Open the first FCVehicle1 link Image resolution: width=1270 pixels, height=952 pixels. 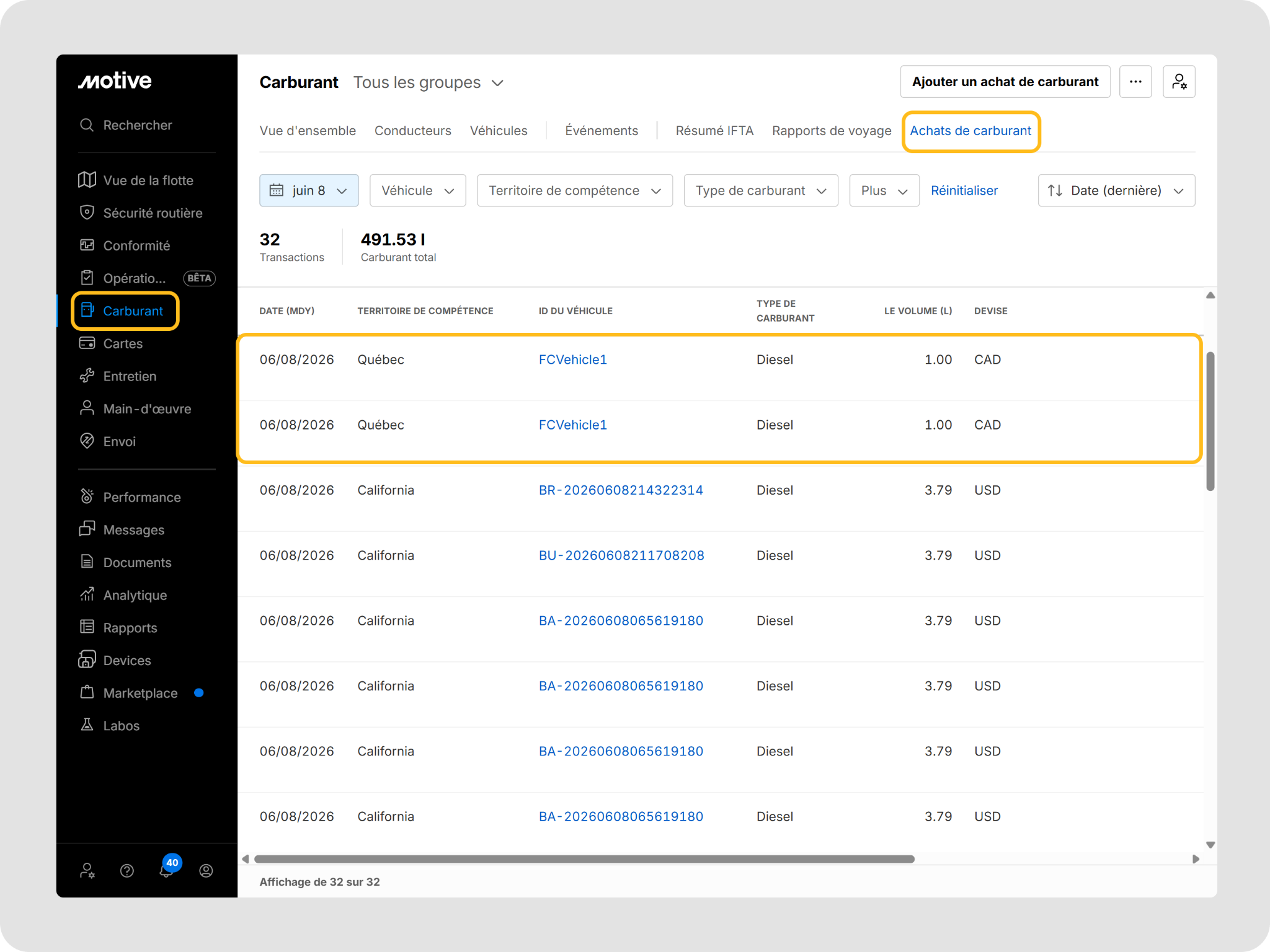tap(573, 359)
